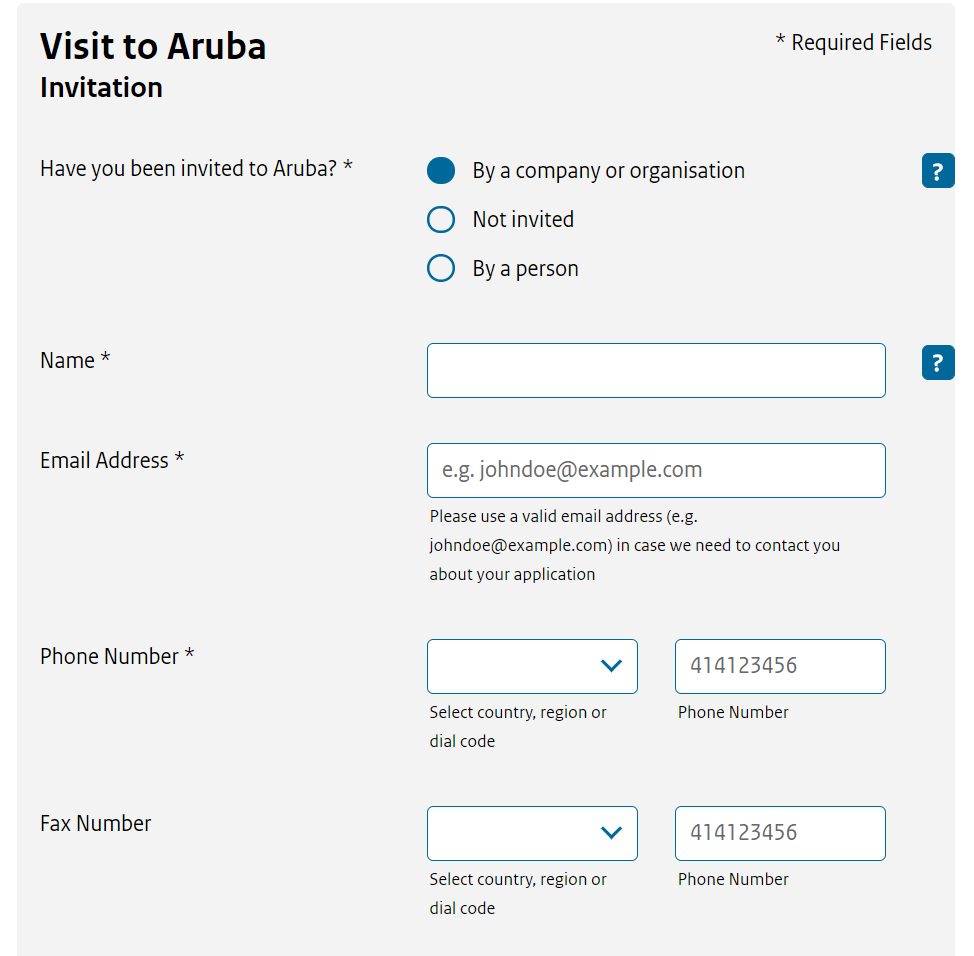Click the Fax Number digits field
Image resolution: width=974 pixels, height=956 pixels.
click(780, 833)
